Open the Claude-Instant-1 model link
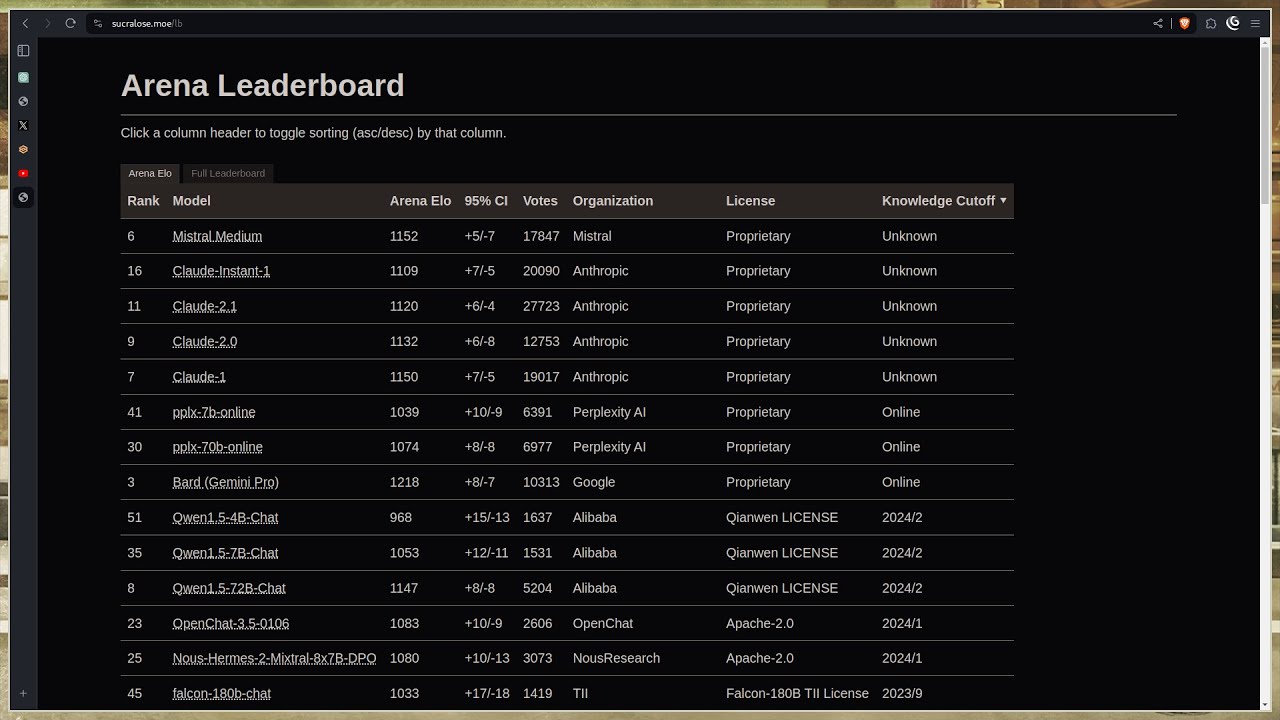The image size is (1280, 720). [x=221, y=271]
